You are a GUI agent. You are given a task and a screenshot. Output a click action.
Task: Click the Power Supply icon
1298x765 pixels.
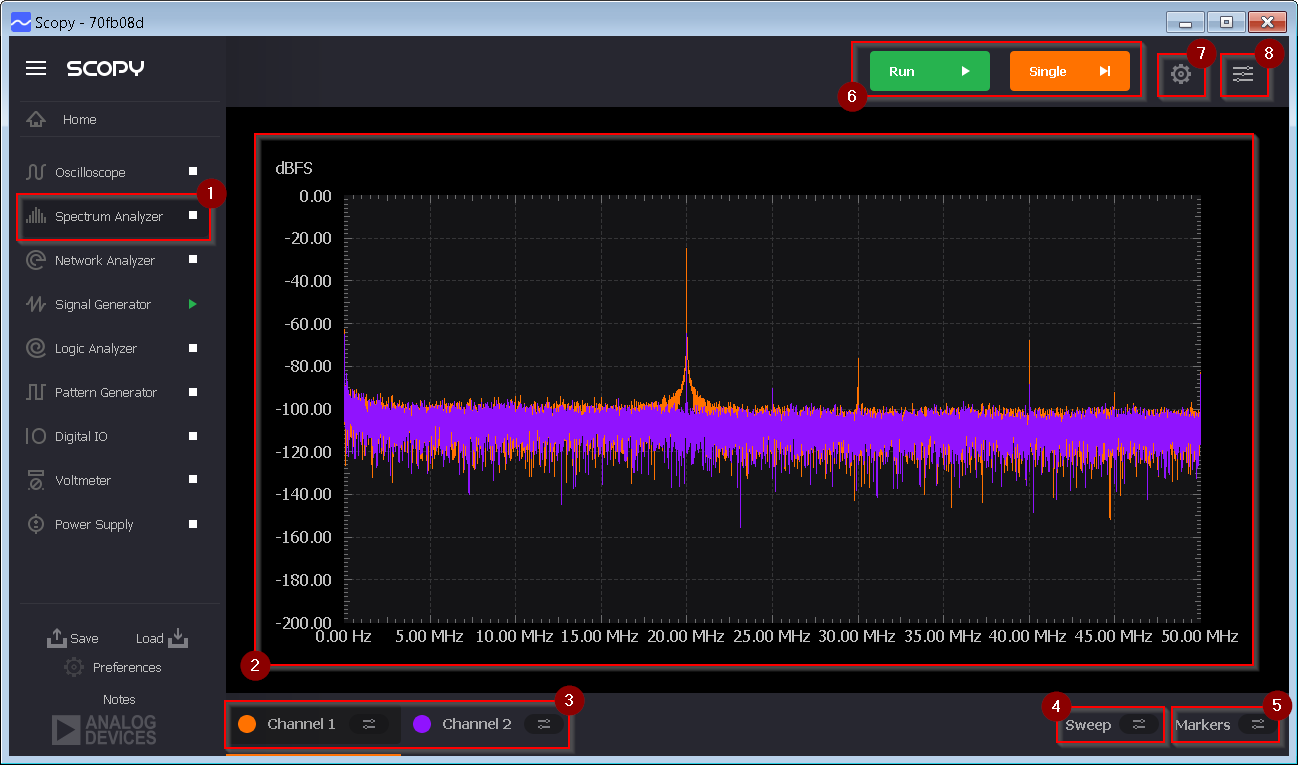pos(36,524)
